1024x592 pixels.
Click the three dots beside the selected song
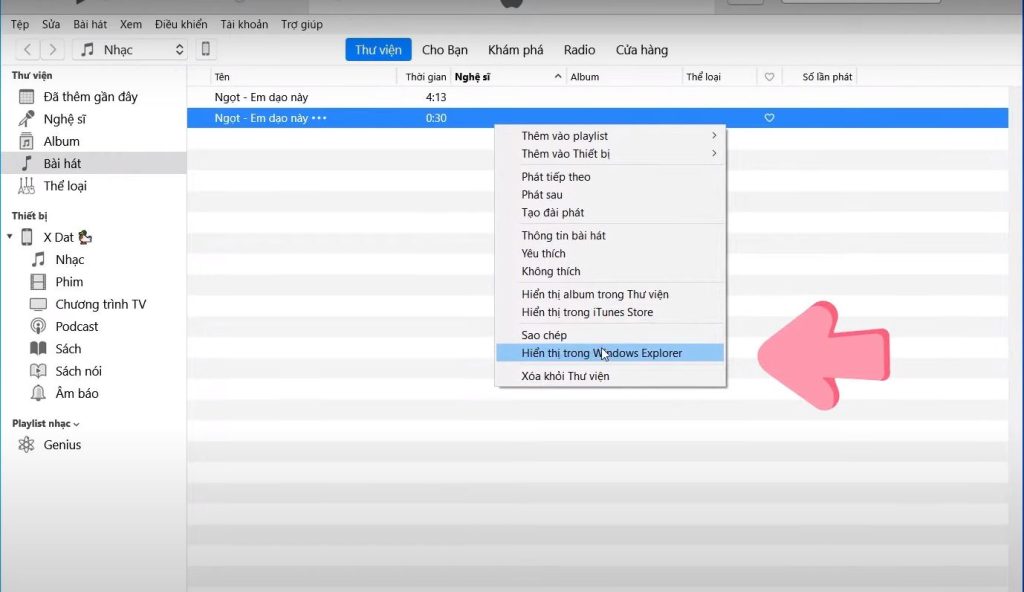click(x=319, y=118)
